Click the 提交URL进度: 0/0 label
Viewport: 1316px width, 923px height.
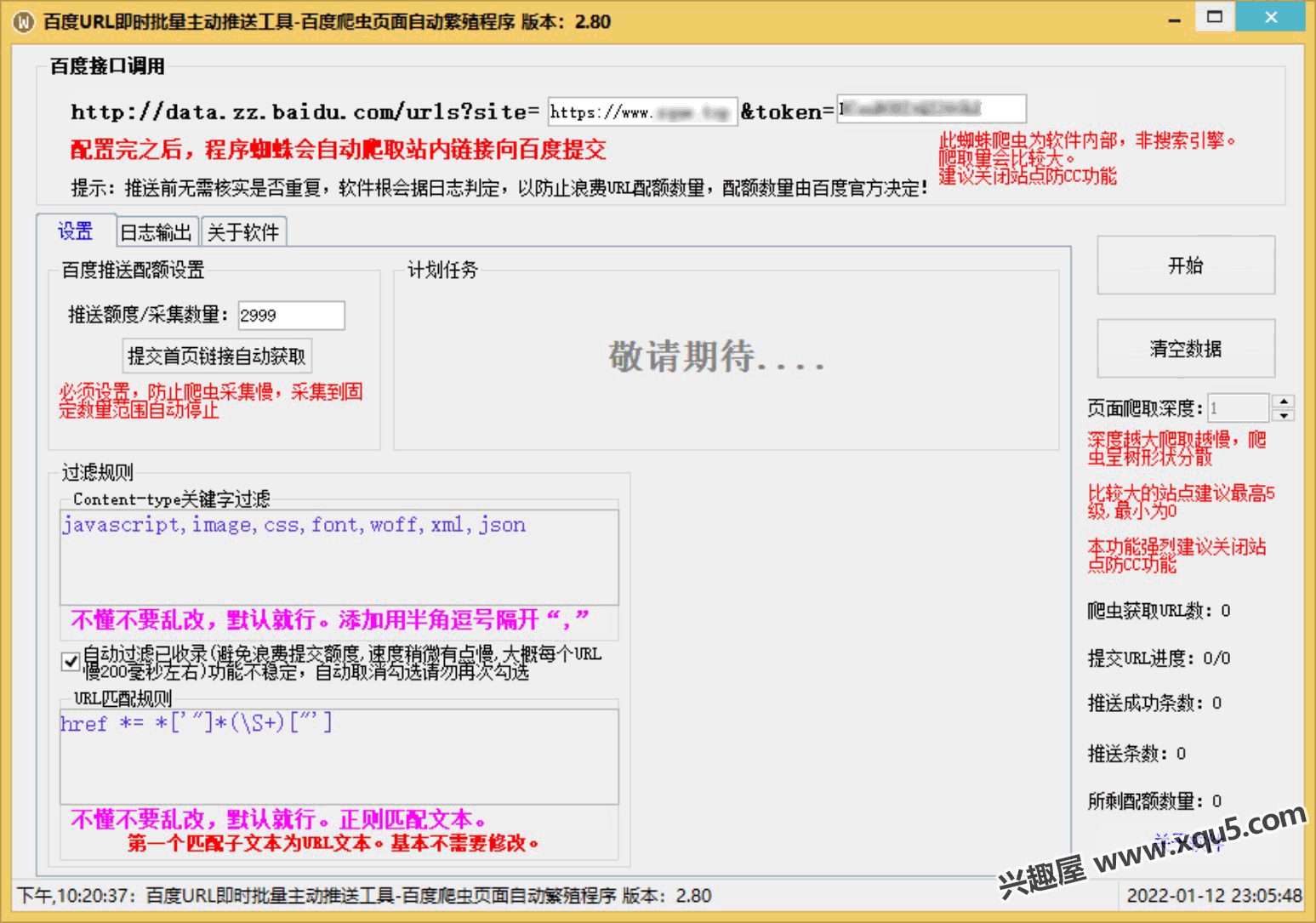click(1159, 658)
